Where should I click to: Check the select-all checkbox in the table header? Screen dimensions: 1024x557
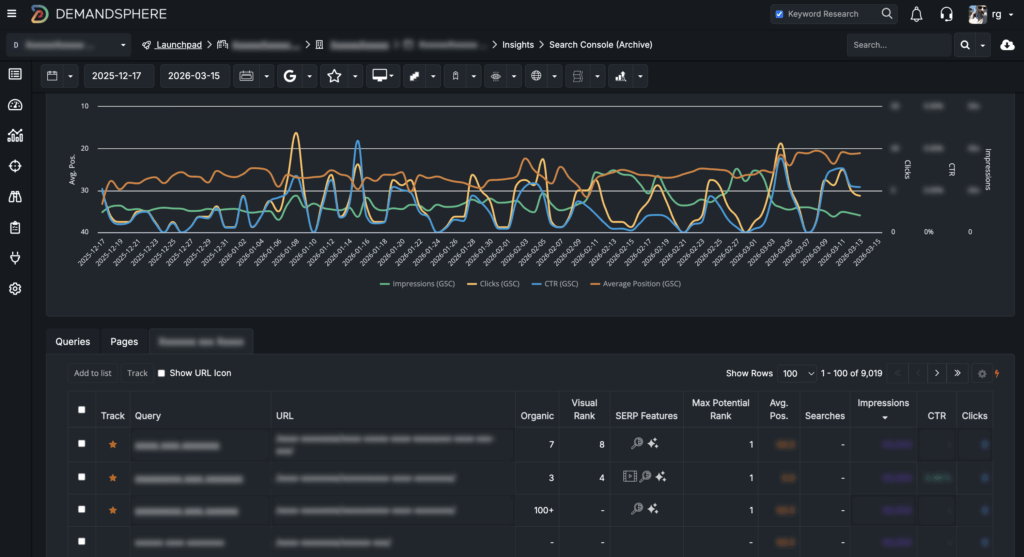pyautogui.click(x=82, y=409)
